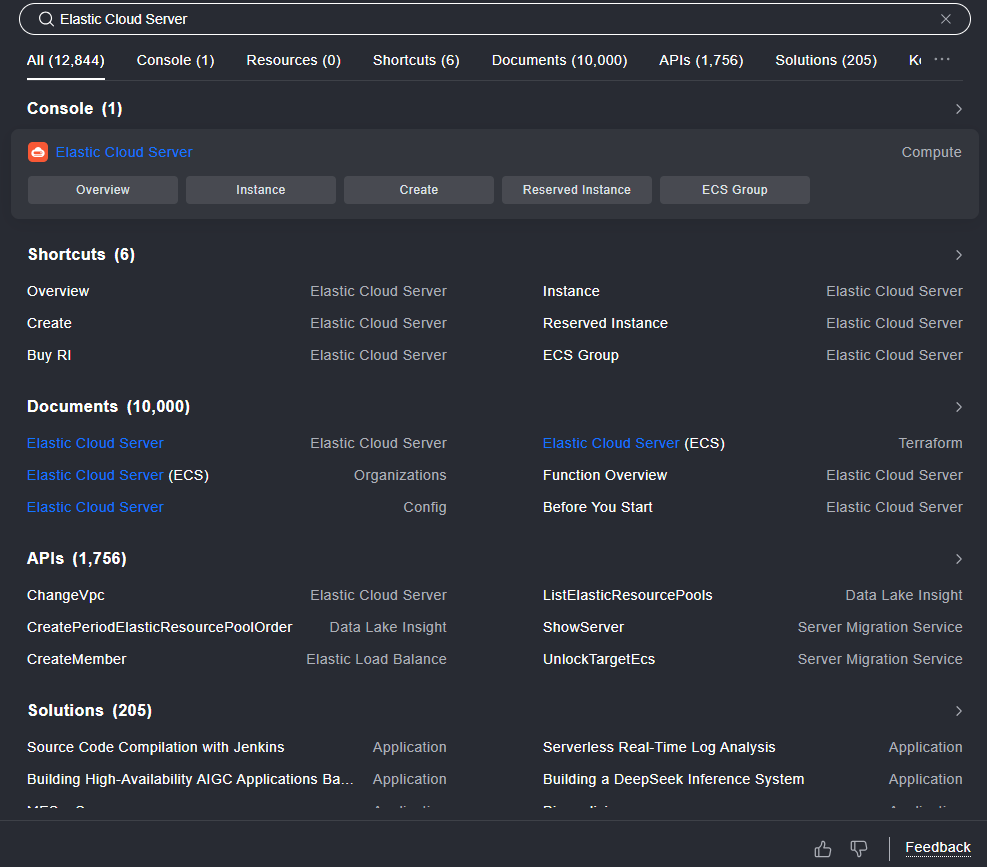Open Elastic Cloud Server (ECS) Organizations document
This screenshot has width=987, height=867.
tap(237, 475)
